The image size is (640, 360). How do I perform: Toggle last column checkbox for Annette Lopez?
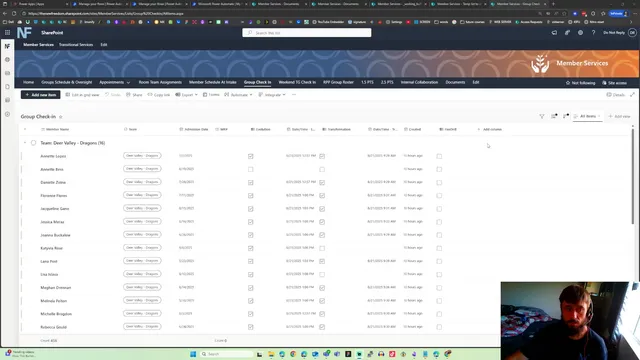[x=439, y=156]
